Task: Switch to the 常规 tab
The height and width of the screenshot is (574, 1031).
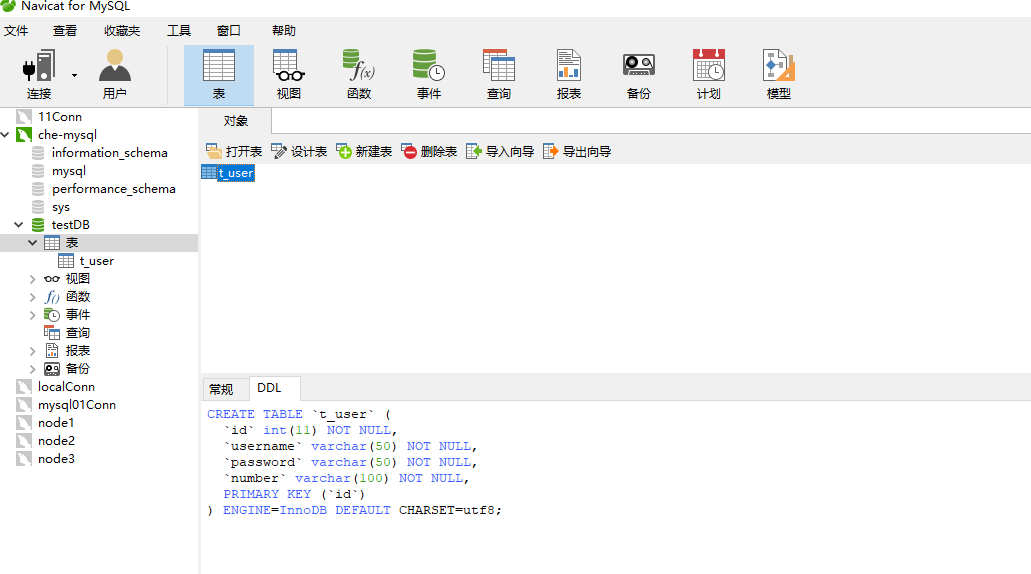Action: pos(221,389)
